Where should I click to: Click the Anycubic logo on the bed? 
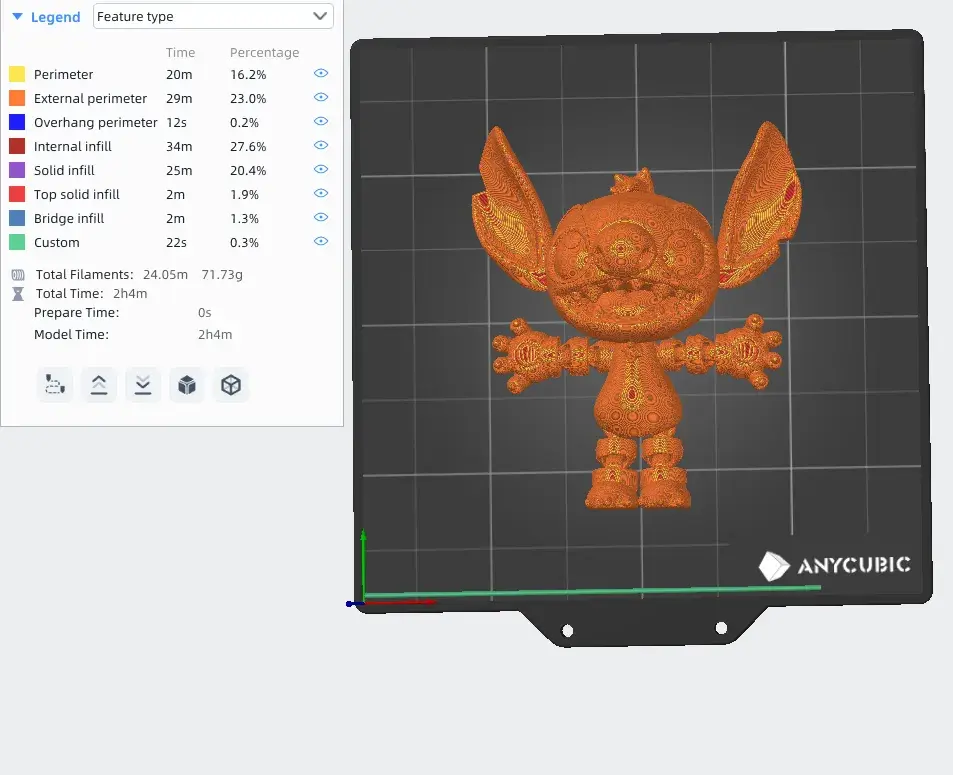pyautogui.click(x=834, y=566)
